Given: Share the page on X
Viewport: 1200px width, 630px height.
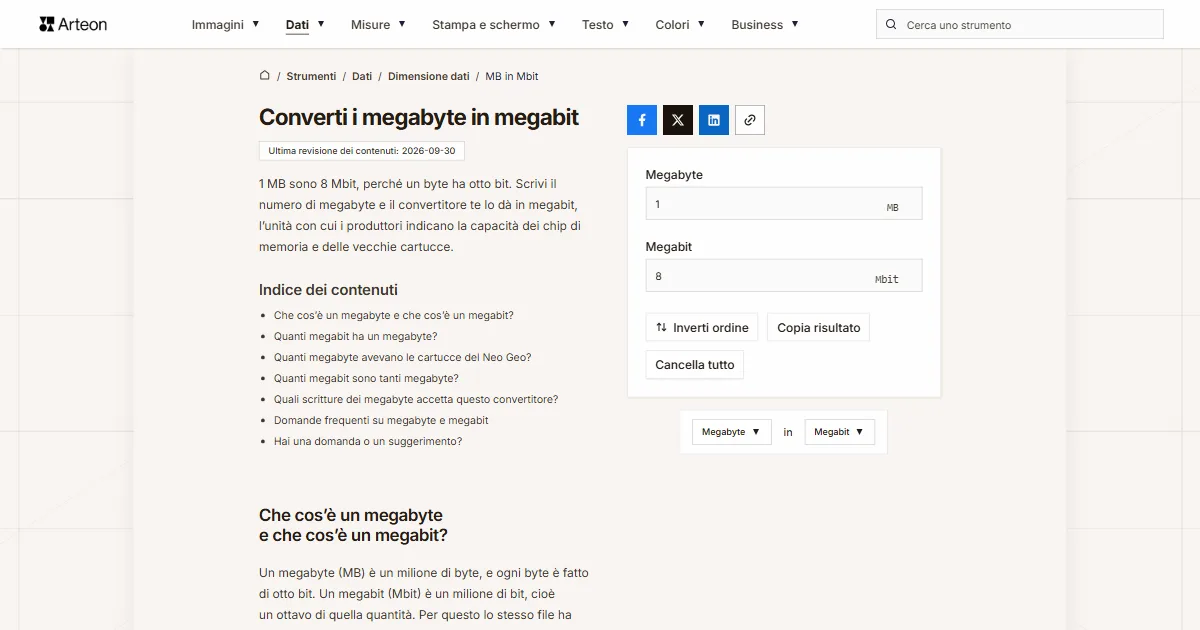Looking at the screenshot, I should [x=678, y=120].
